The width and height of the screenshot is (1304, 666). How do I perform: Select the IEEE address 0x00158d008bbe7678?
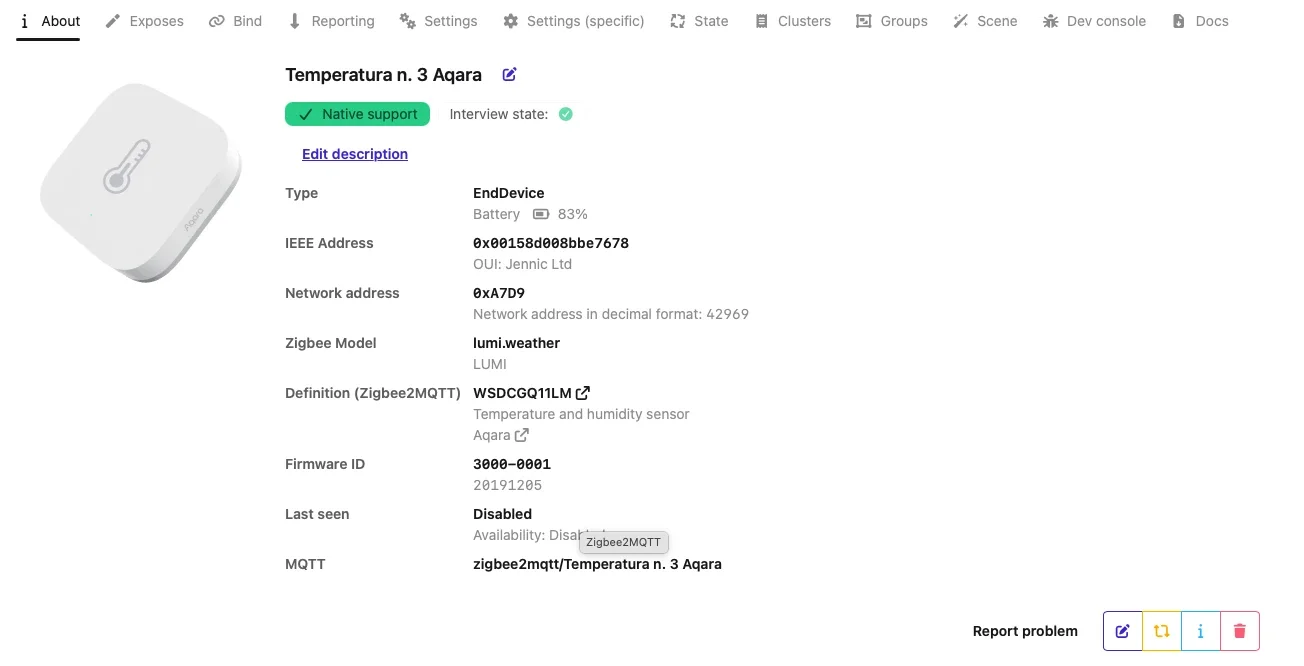pos(551,243)
